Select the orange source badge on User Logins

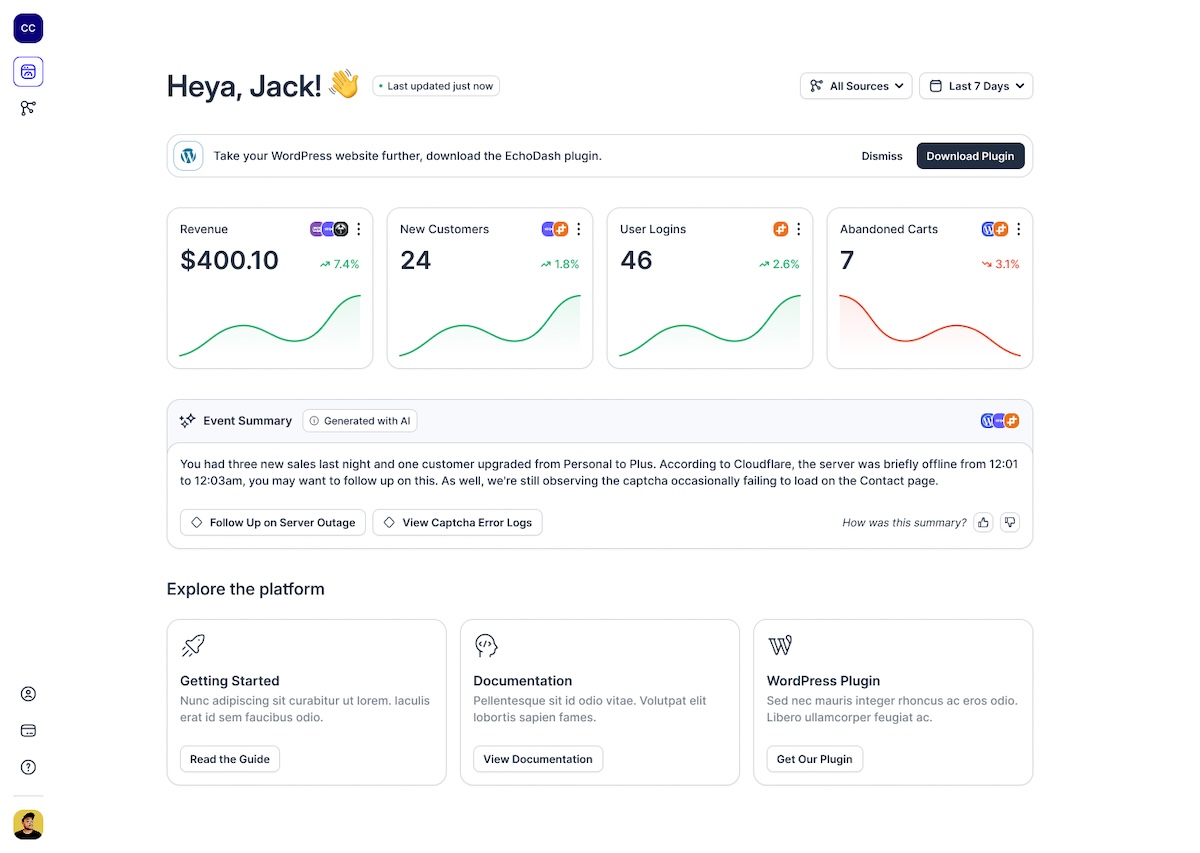(x=780, y=229)
